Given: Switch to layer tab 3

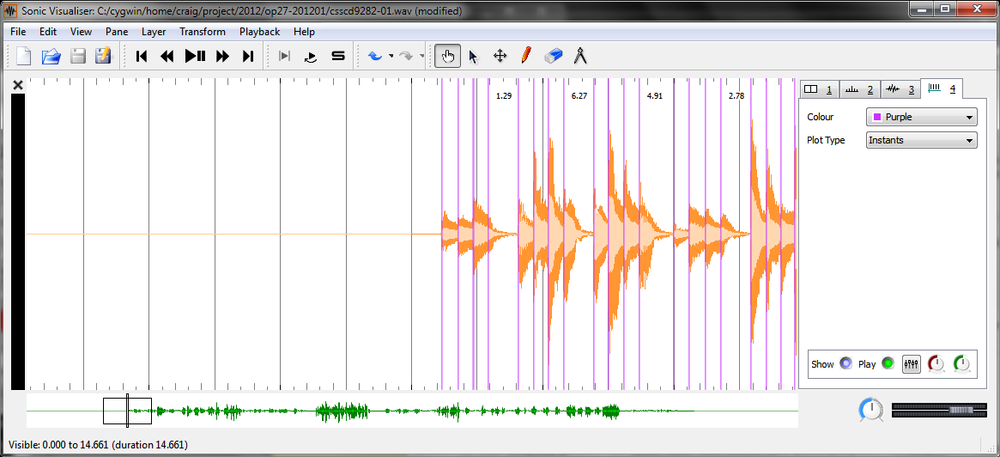Looking at the screenshot, I should pos(902,90).
